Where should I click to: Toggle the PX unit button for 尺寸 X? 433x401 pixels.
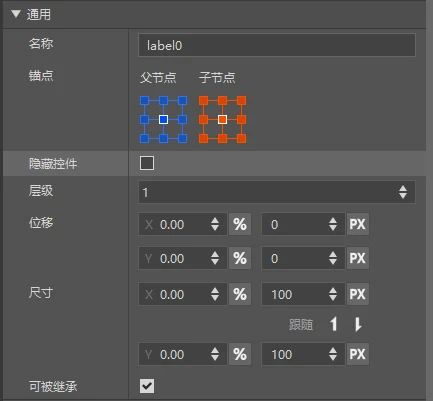pos(358,294)
